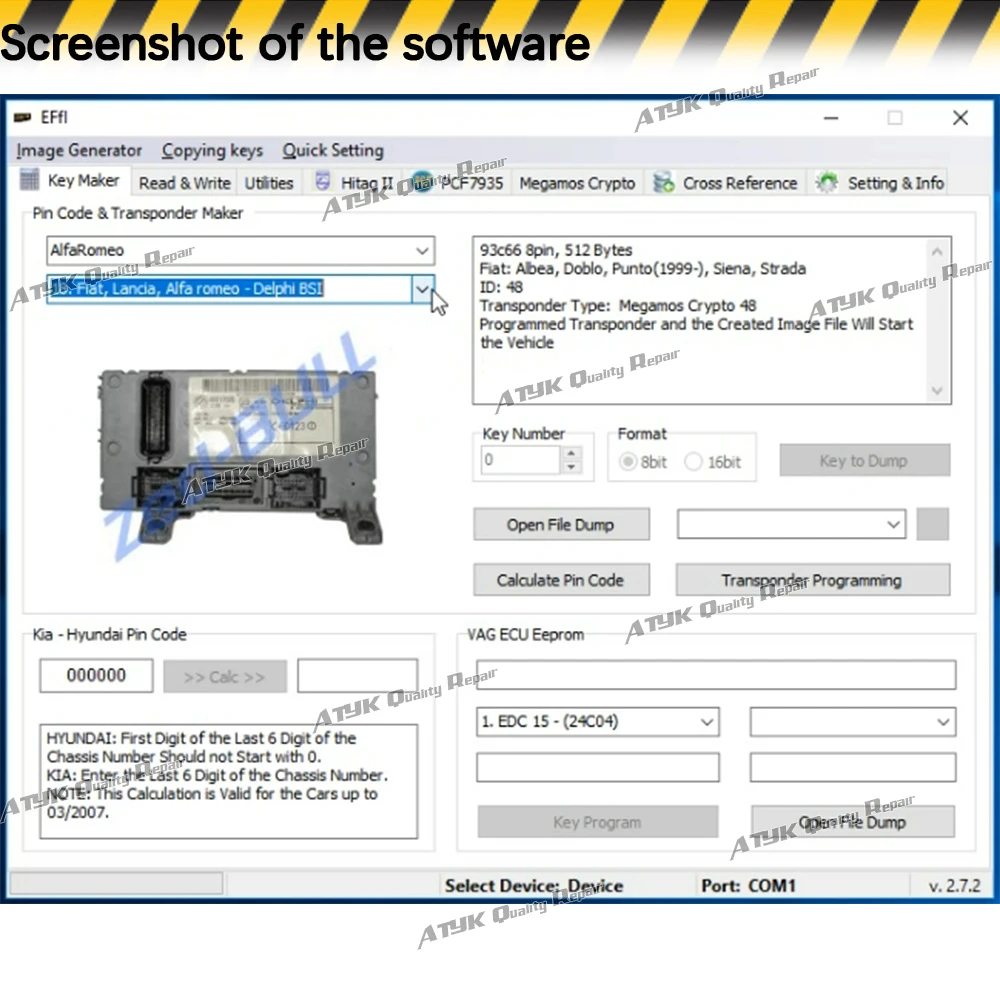Click the Delphi BSI module picture
Viewport: 1000px width, 1000px height.
[240, 456]
